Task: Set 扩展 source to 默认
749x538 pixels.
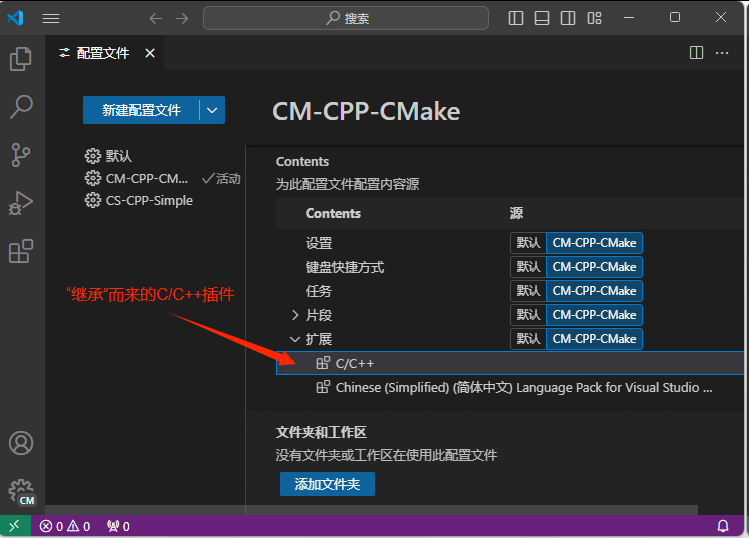Action: [528, 339]
